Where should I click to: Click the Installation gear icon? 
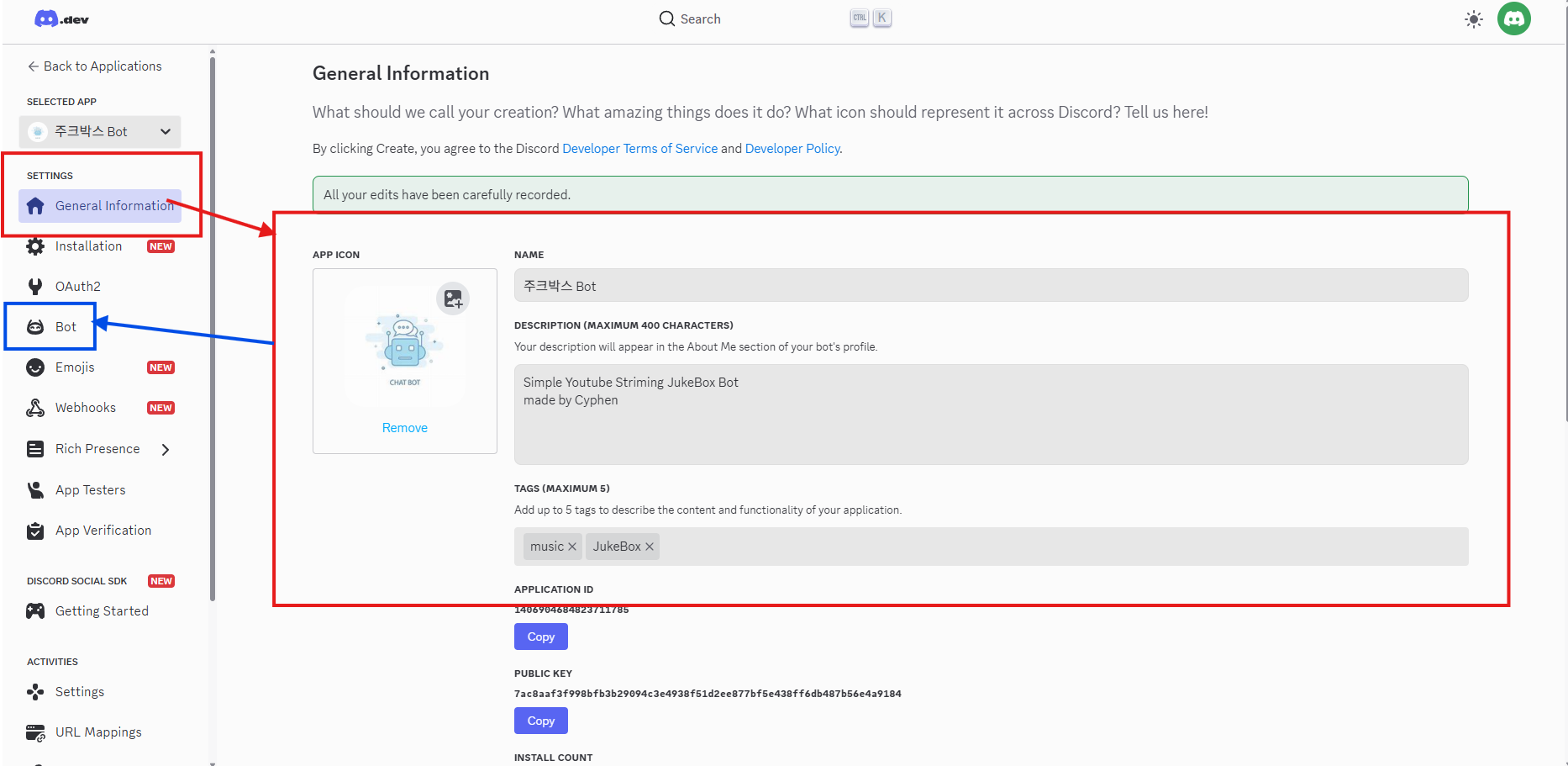[35, 246]
